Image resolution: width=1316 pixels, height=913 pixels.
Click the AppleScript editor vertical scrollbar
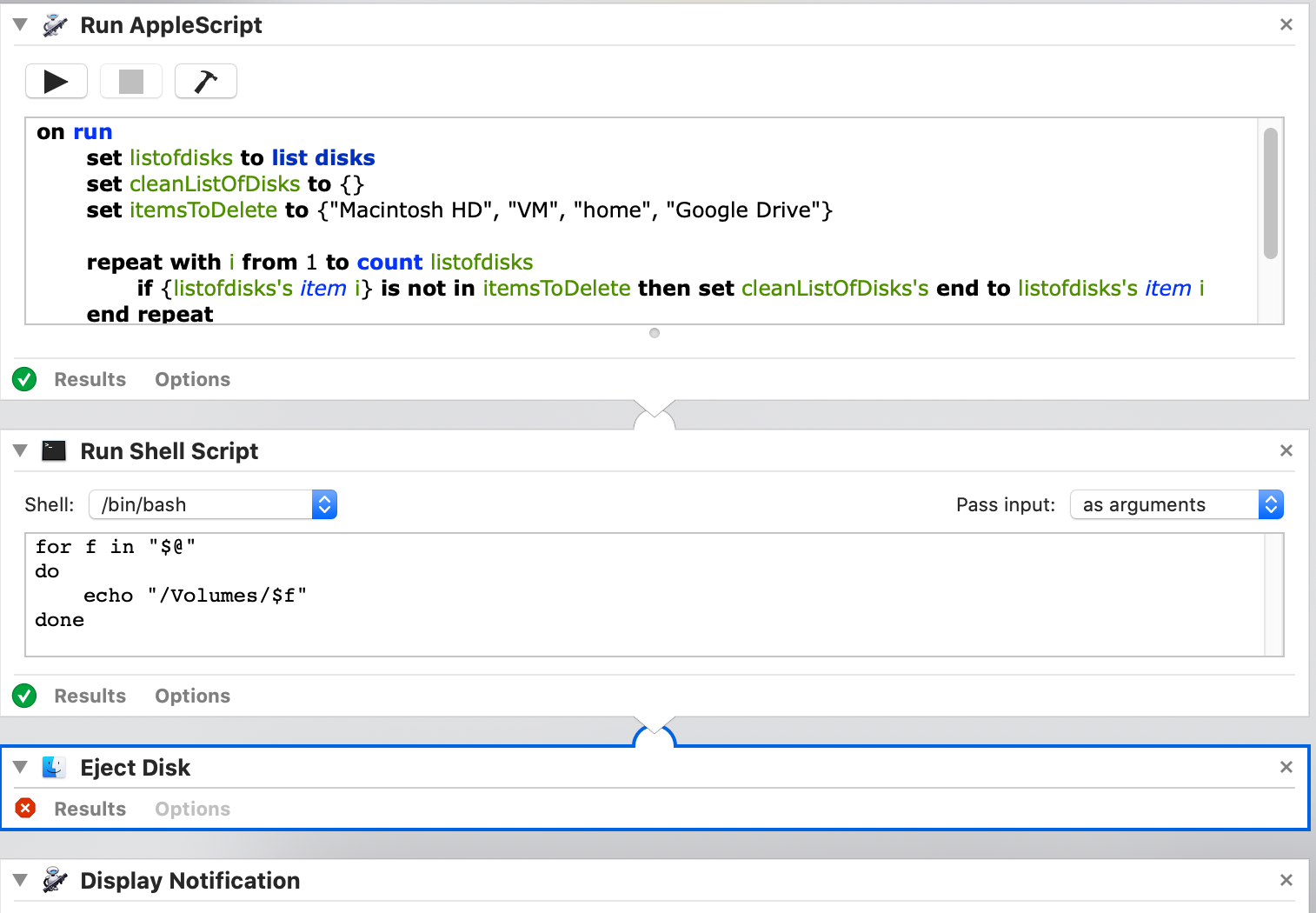pos(1271,193)
